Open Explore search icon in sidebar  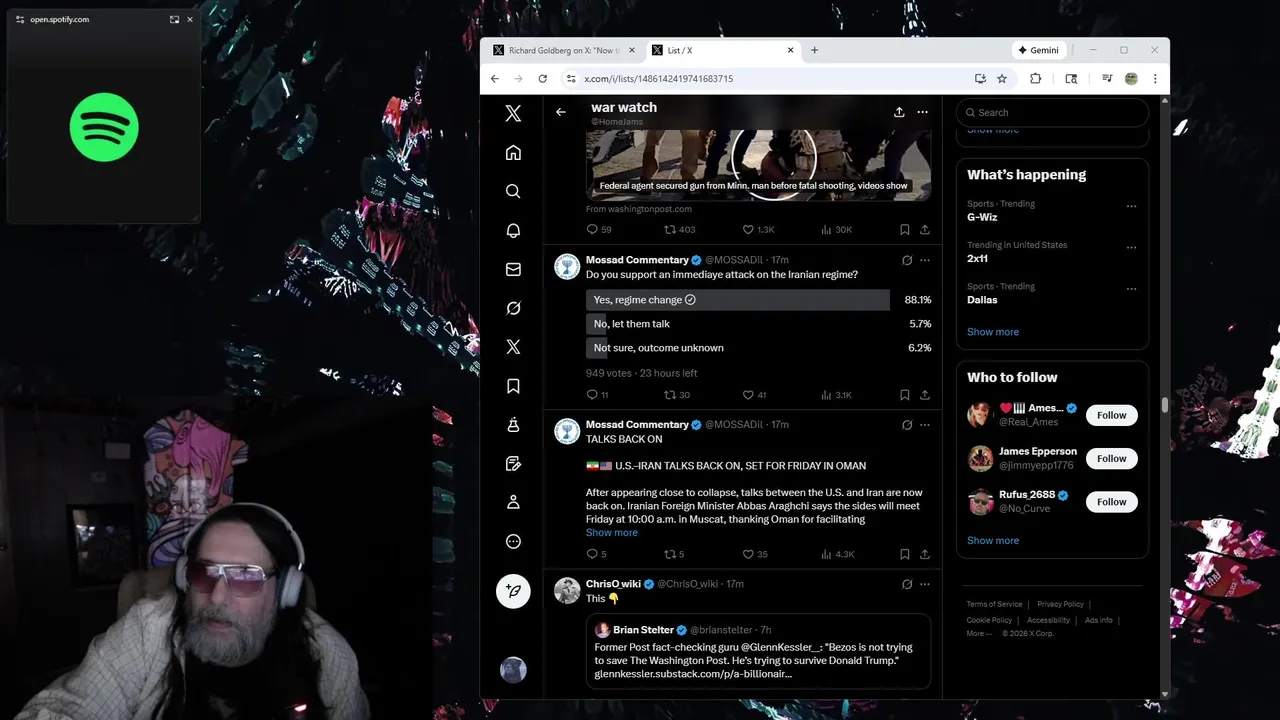click(513, 191)
